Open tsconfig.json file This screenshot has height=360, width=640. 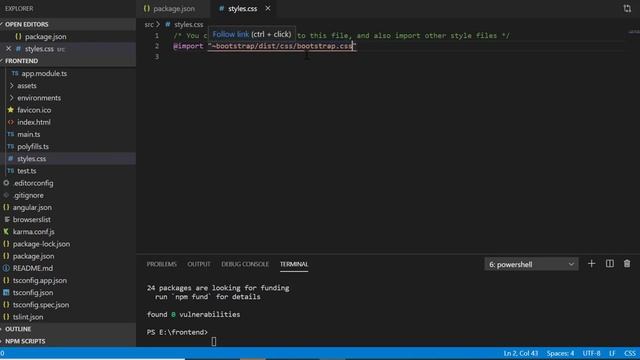[x=33, y=293]
